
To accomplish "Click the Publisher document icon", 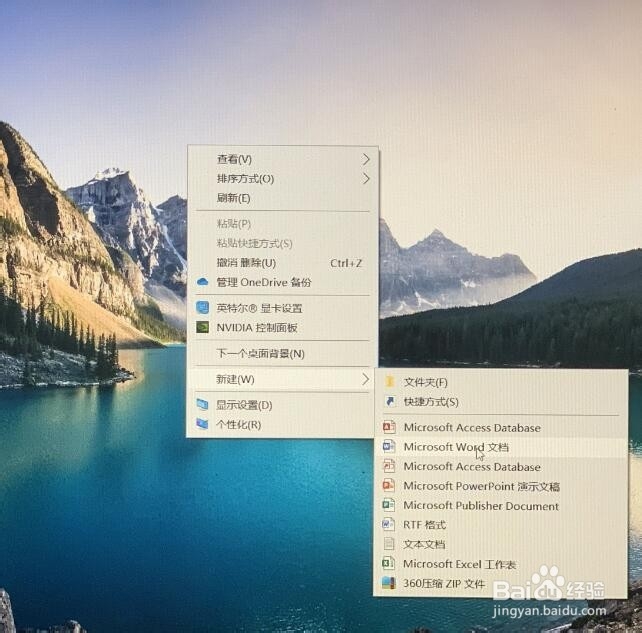I will 389,505.
